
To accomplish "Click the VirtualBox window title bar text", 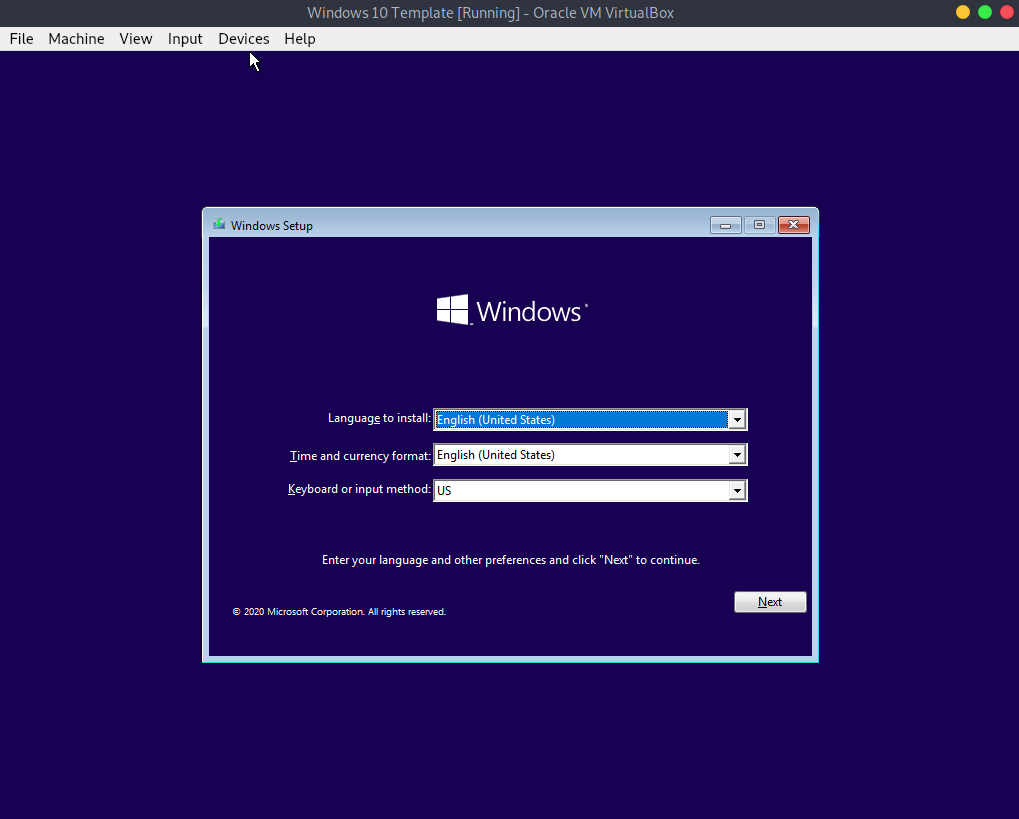I will pos(491,13).
